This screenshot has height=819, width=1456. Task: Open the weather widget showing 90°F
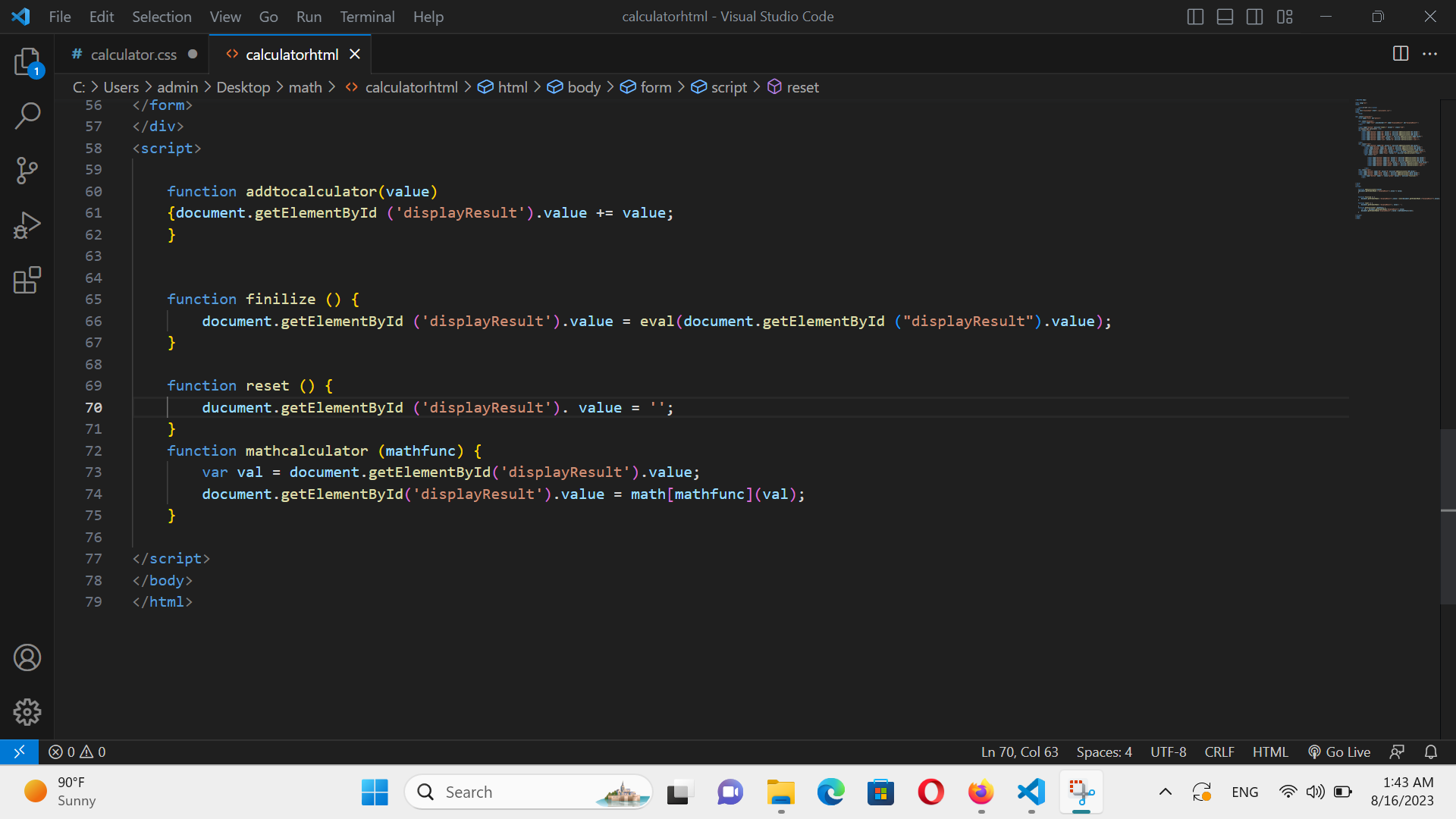61,792
